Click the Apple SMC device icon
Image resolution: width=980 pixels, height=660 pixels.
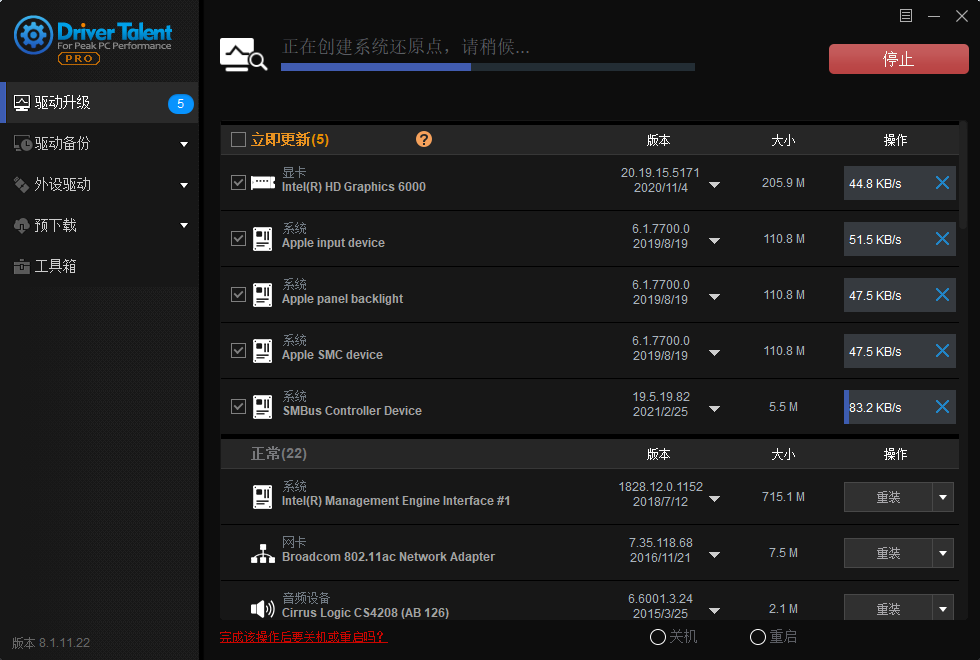coord(262,351)
